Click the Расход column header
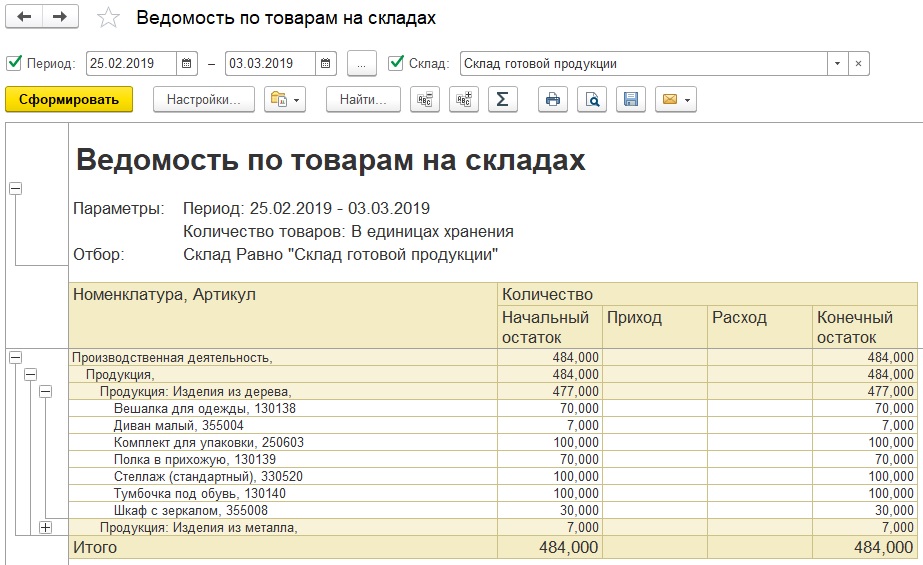 point(760,327)
